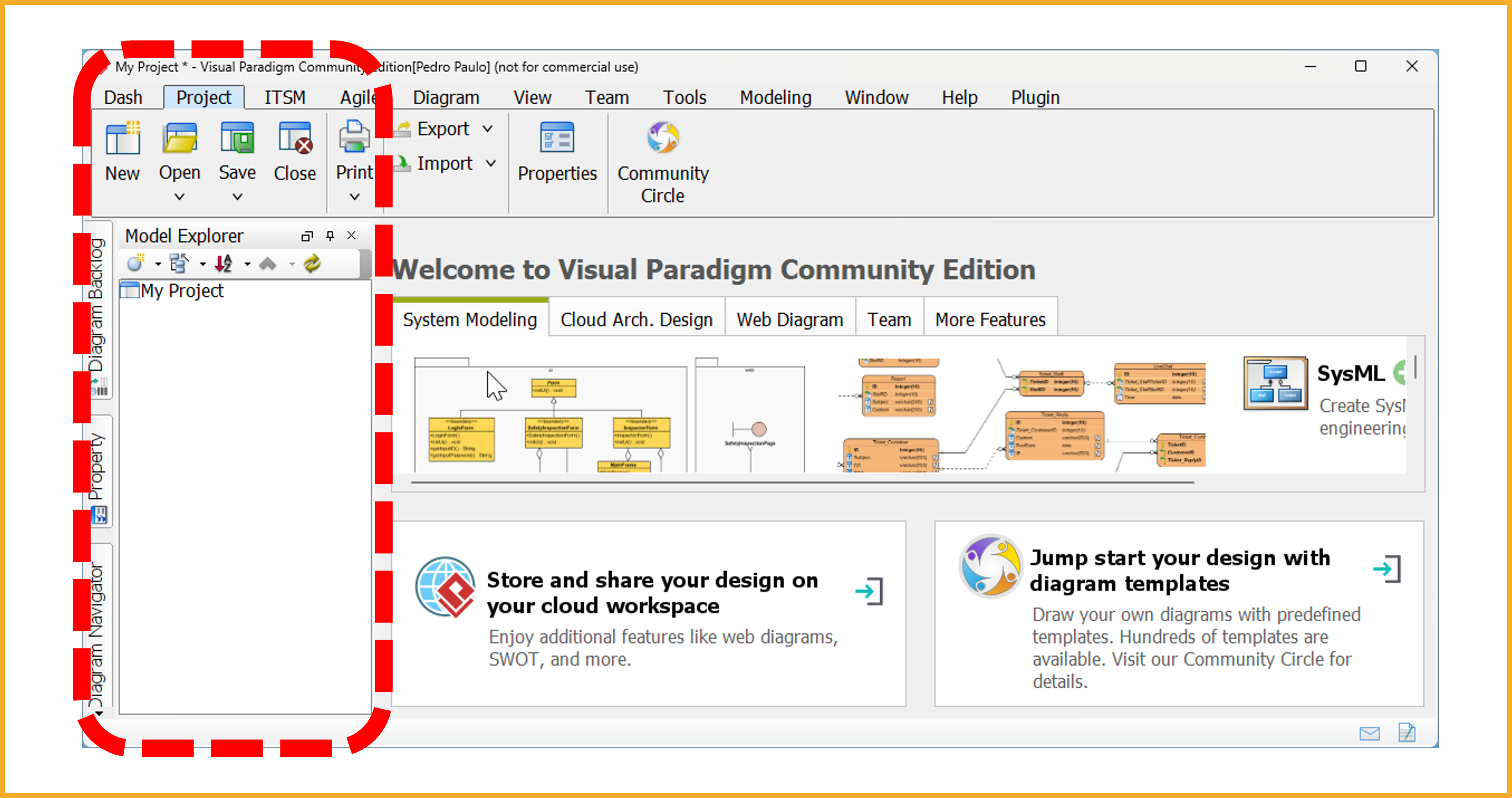Viewport: 1512px width, 798px height.
Task: Click the class diagram thumbnail
Action: click(x=550, y=415)
